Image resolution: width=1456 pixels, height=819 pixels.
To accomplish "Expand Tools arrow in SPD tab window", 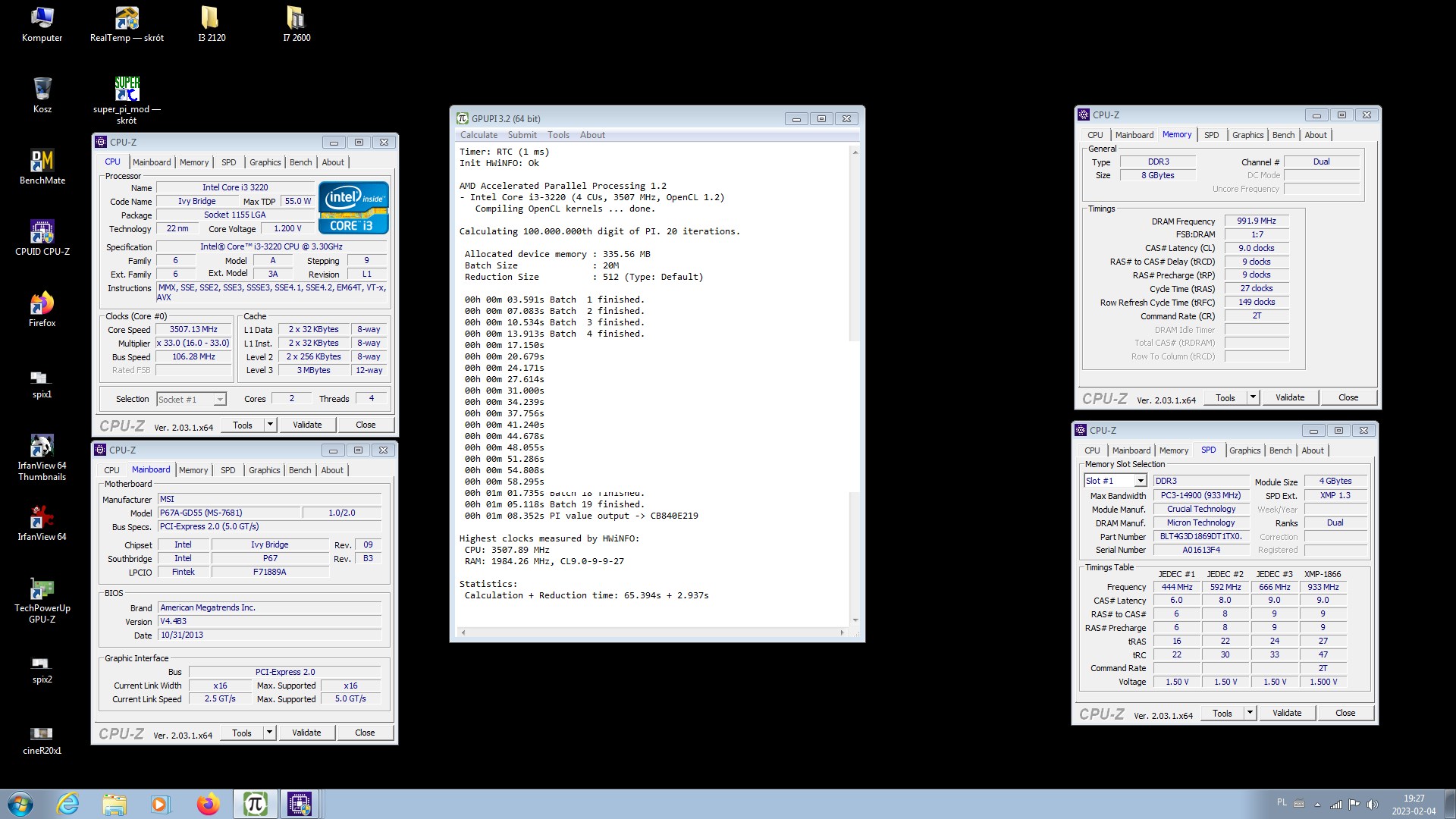I will [x=1250, y=713].
